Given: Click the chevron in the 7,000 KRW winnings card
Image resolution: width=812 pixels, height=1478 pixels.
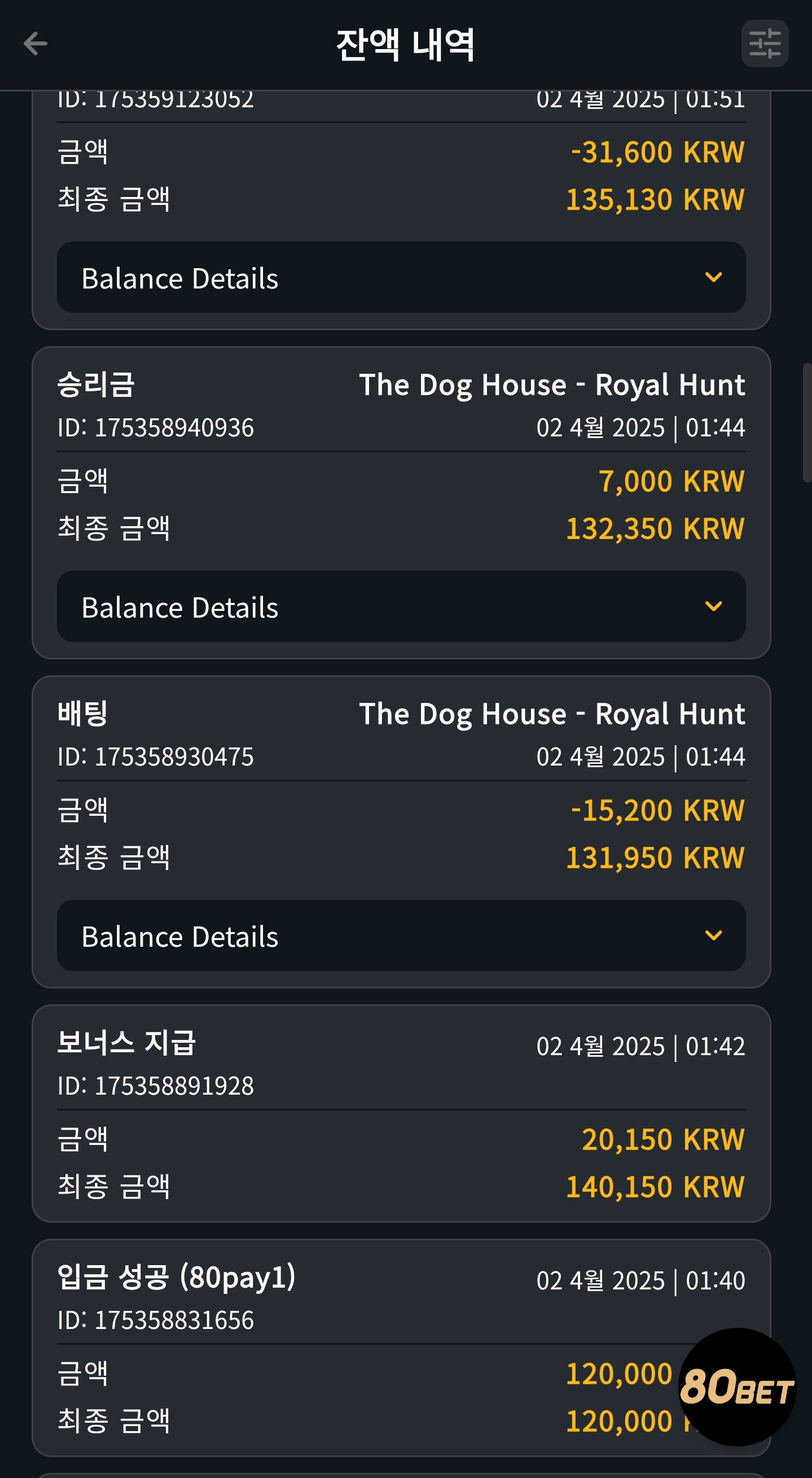Looking at the screenshot, I should (x=713, y=606).
